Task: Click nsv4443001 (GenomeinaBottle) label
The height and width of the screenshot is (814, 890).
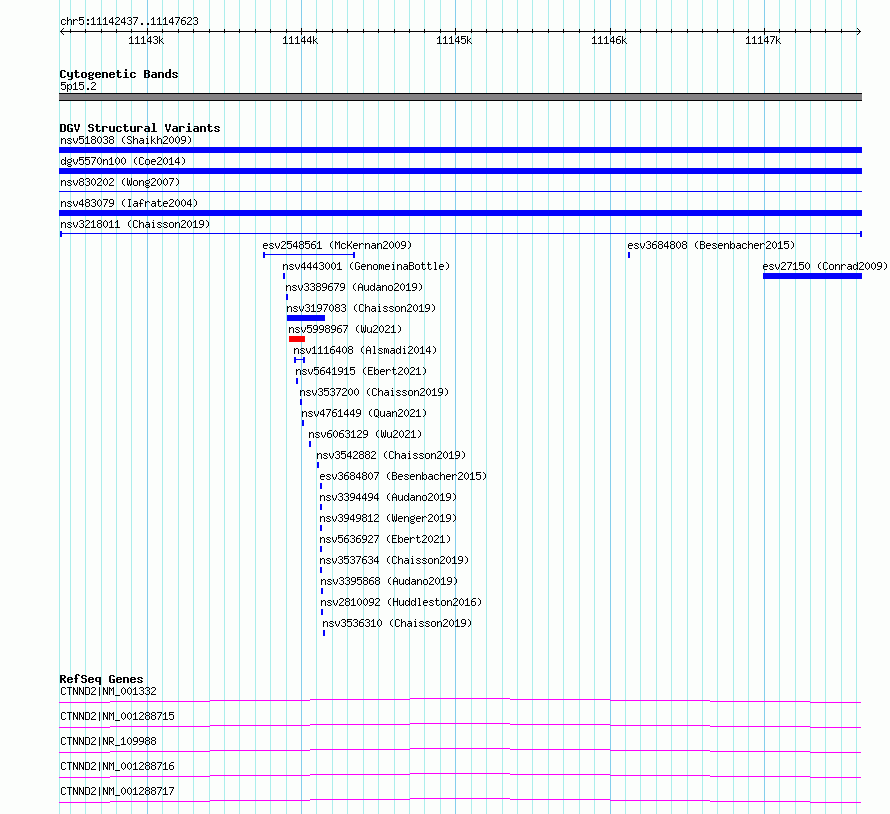Action: click(x=366, y=266)
